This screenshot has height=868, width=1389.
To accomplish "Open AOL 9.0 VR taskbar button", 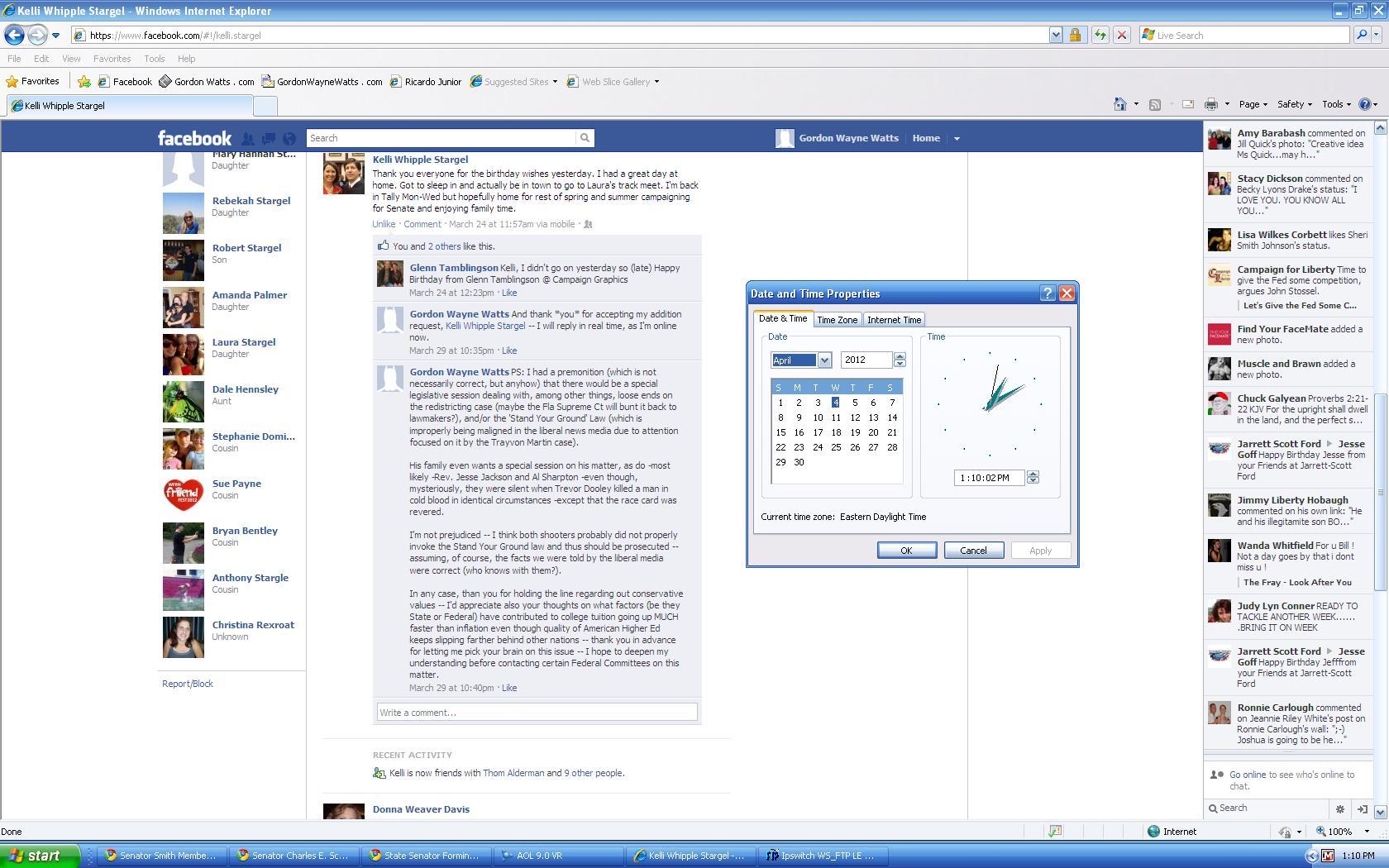I will pyautogui.click(x=559, y=856).
